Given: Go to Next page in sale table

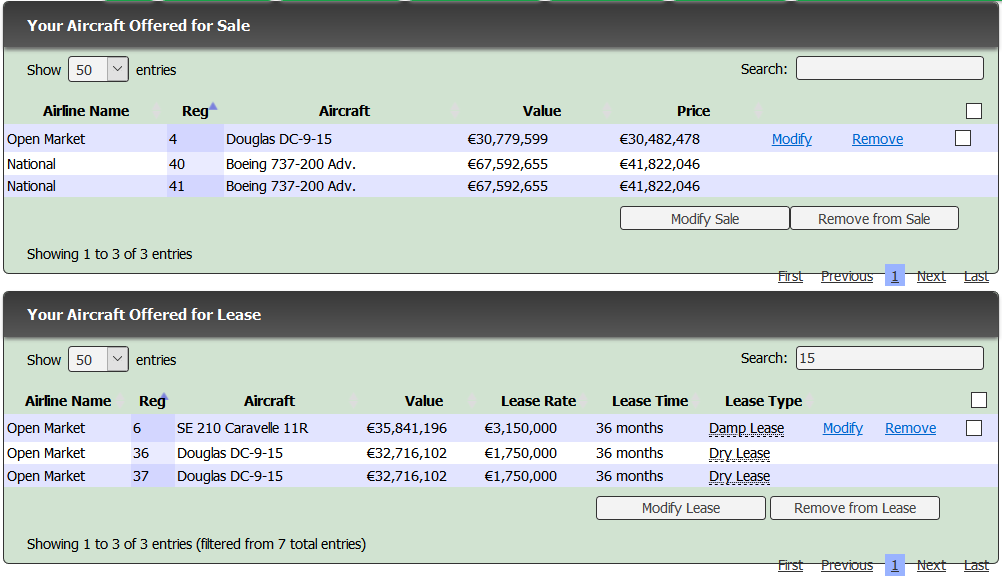Looking at the screenshot, I should 930,277.
